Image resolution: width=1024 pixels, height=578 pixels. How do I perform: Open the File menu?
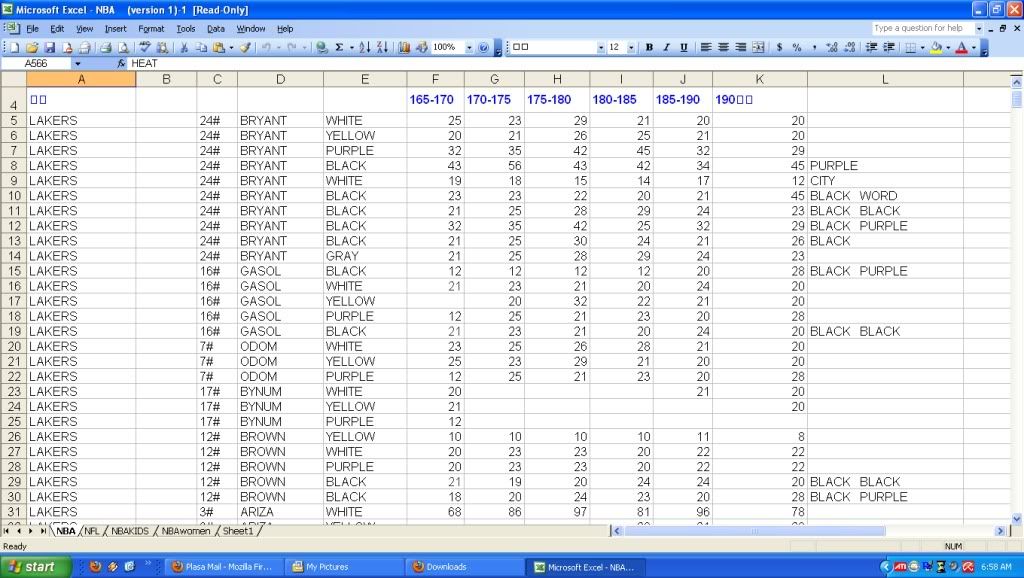tap(33, 29)
